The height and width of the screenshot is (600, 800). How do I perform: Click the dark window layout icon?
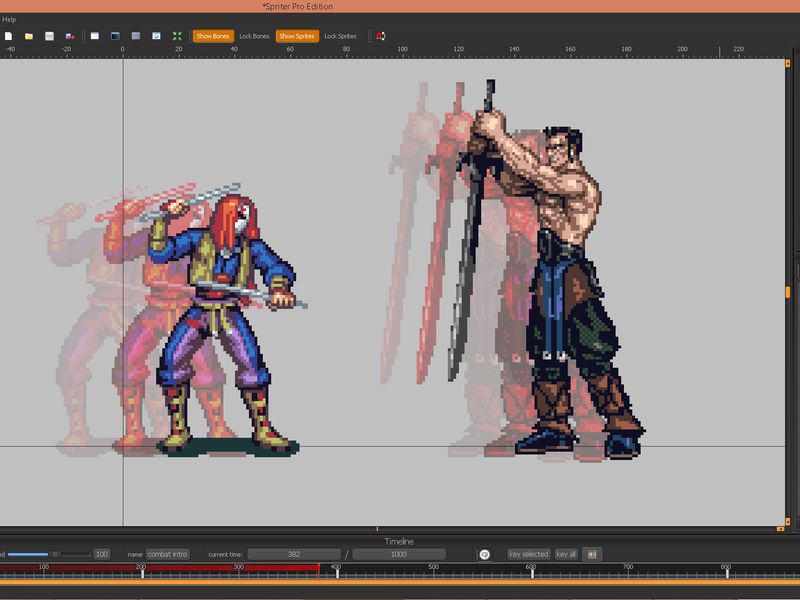(x=115, y=36)
